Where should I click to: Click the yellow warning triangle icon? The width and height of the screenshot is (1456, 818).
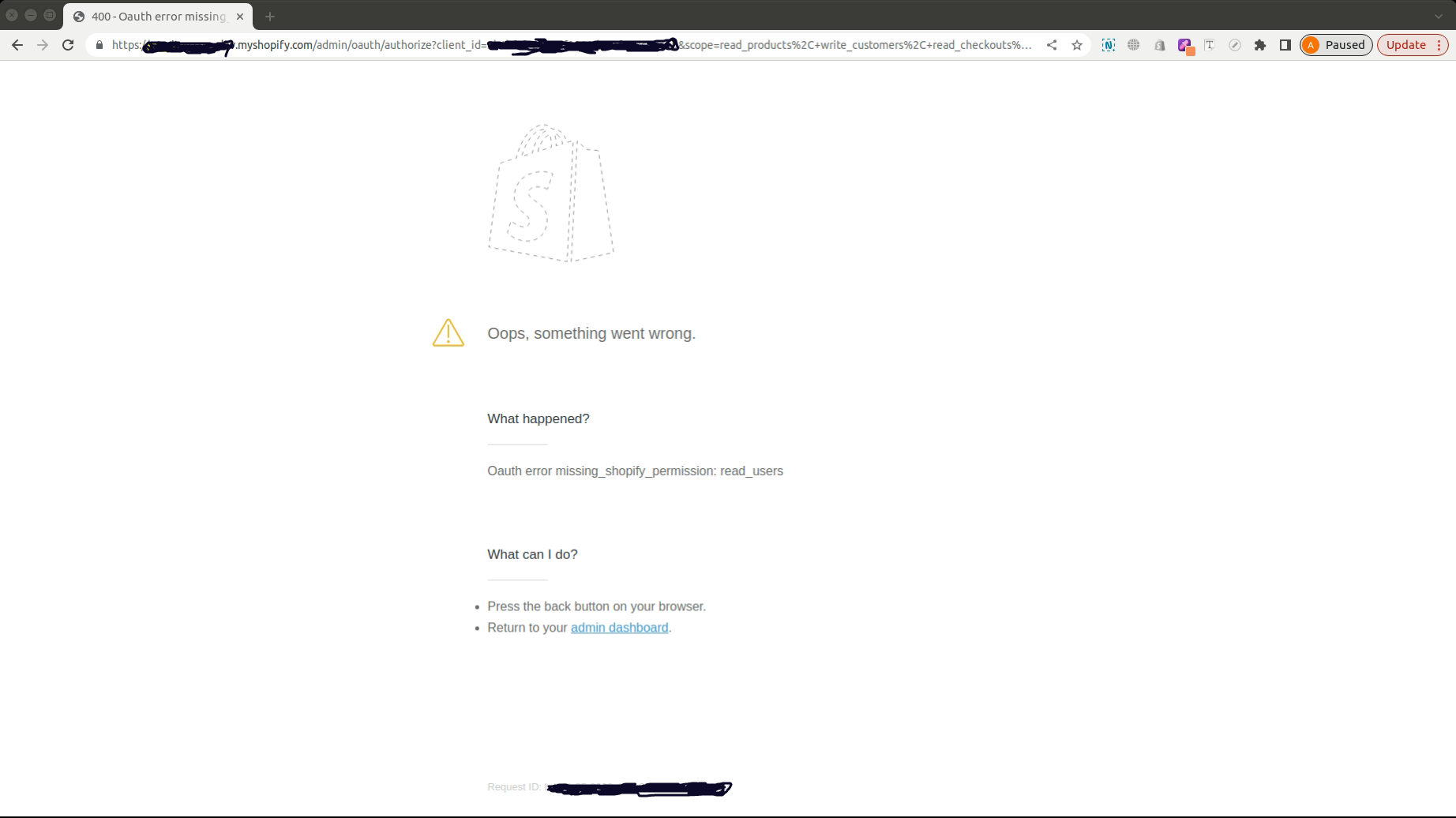(x=448, y=332)
